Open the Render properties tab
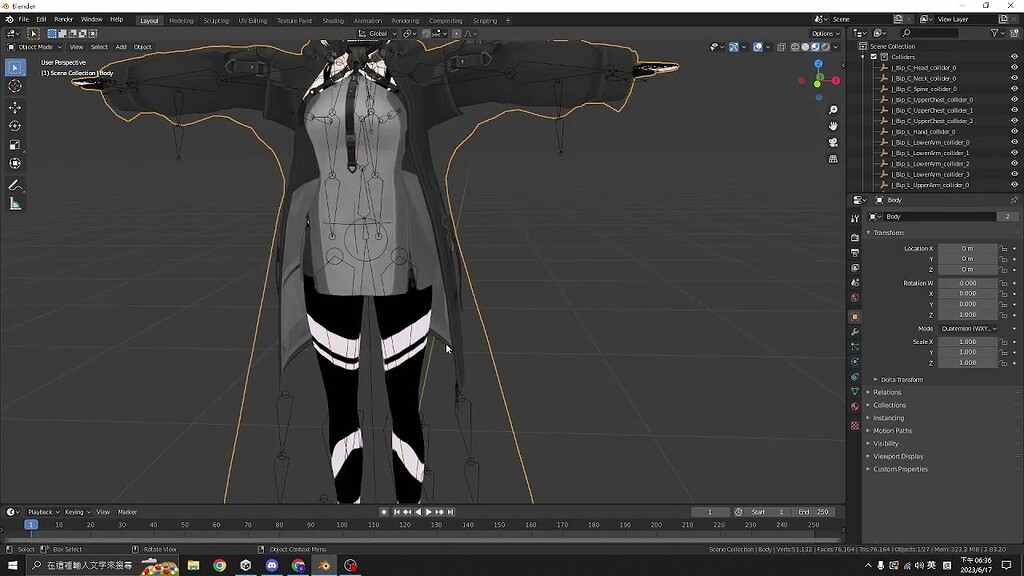1024x576 pixels. click(x=856, y=236)
